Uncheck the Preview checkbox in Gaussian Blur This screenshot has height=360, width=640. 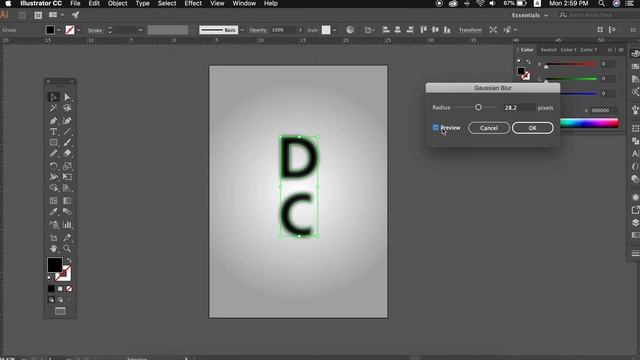coord(436,128)
